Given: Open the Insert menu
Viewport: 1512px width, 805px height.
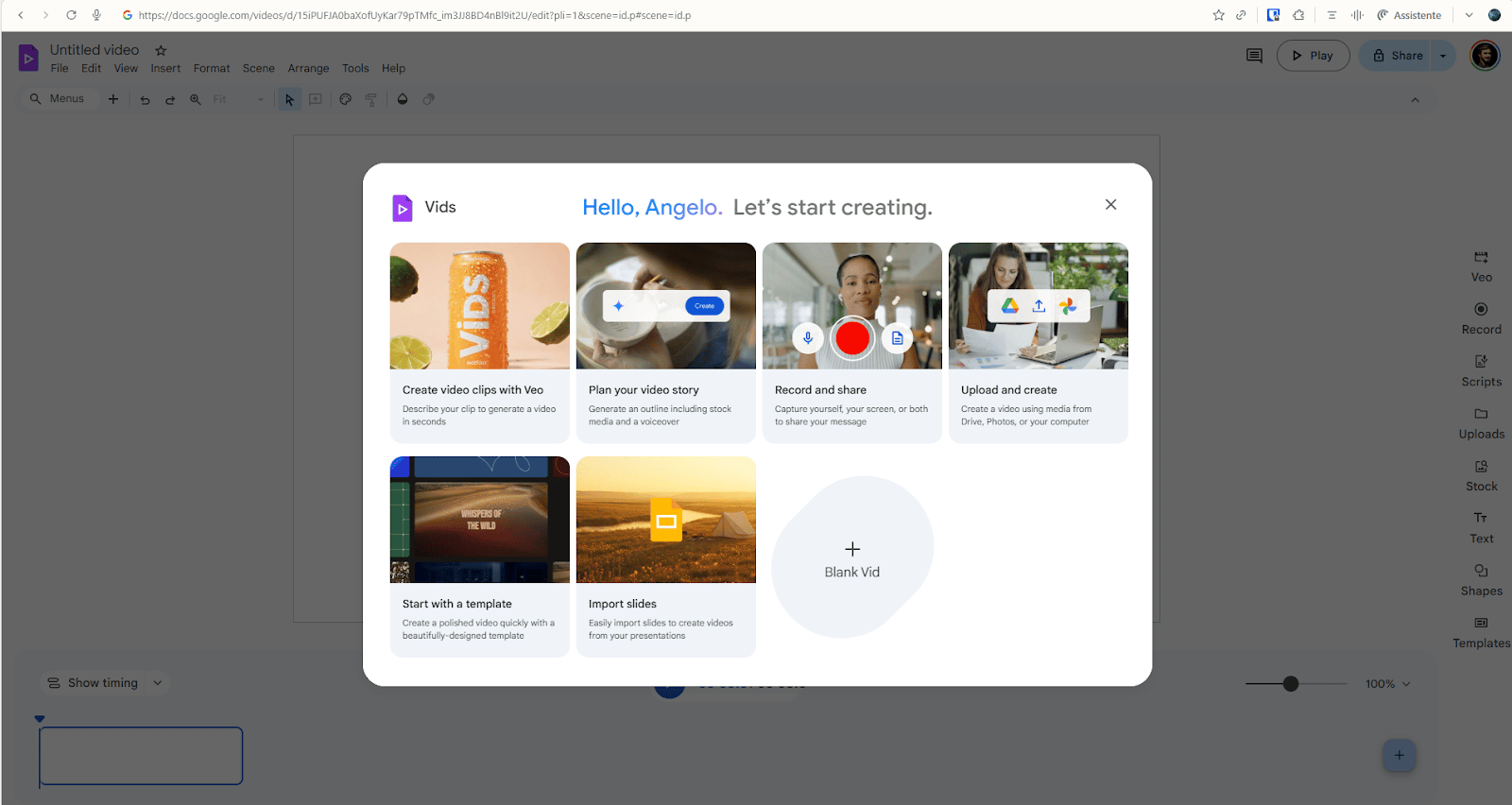Looking at the screenshot, I should pyautogui.click(x=165, y=68).
